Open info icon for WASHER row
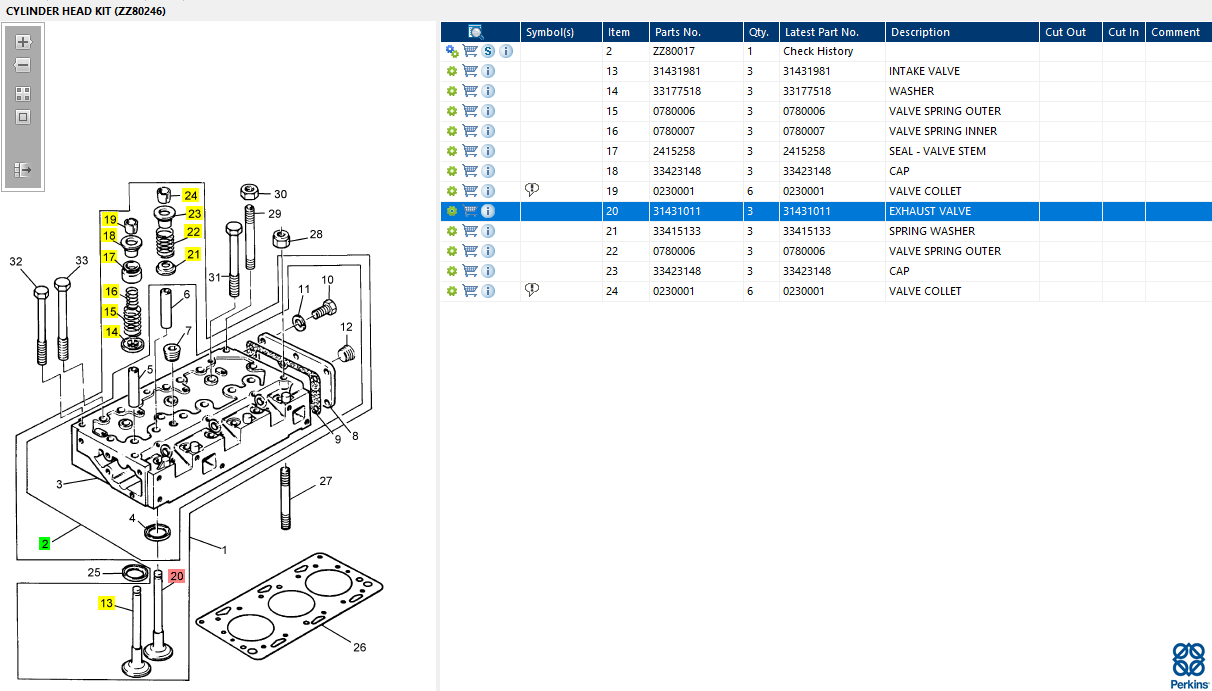The image size is (1212, 691). click(488, 91)
